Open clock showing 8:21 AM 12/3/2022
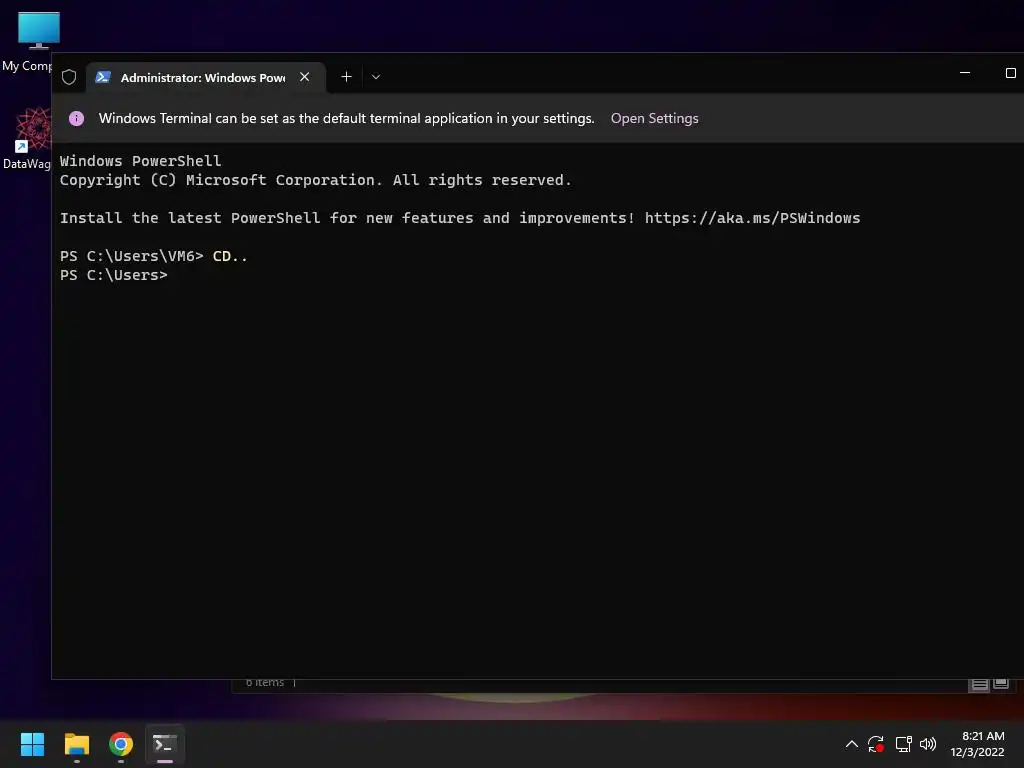1024x768 pixels. (977, 744)
